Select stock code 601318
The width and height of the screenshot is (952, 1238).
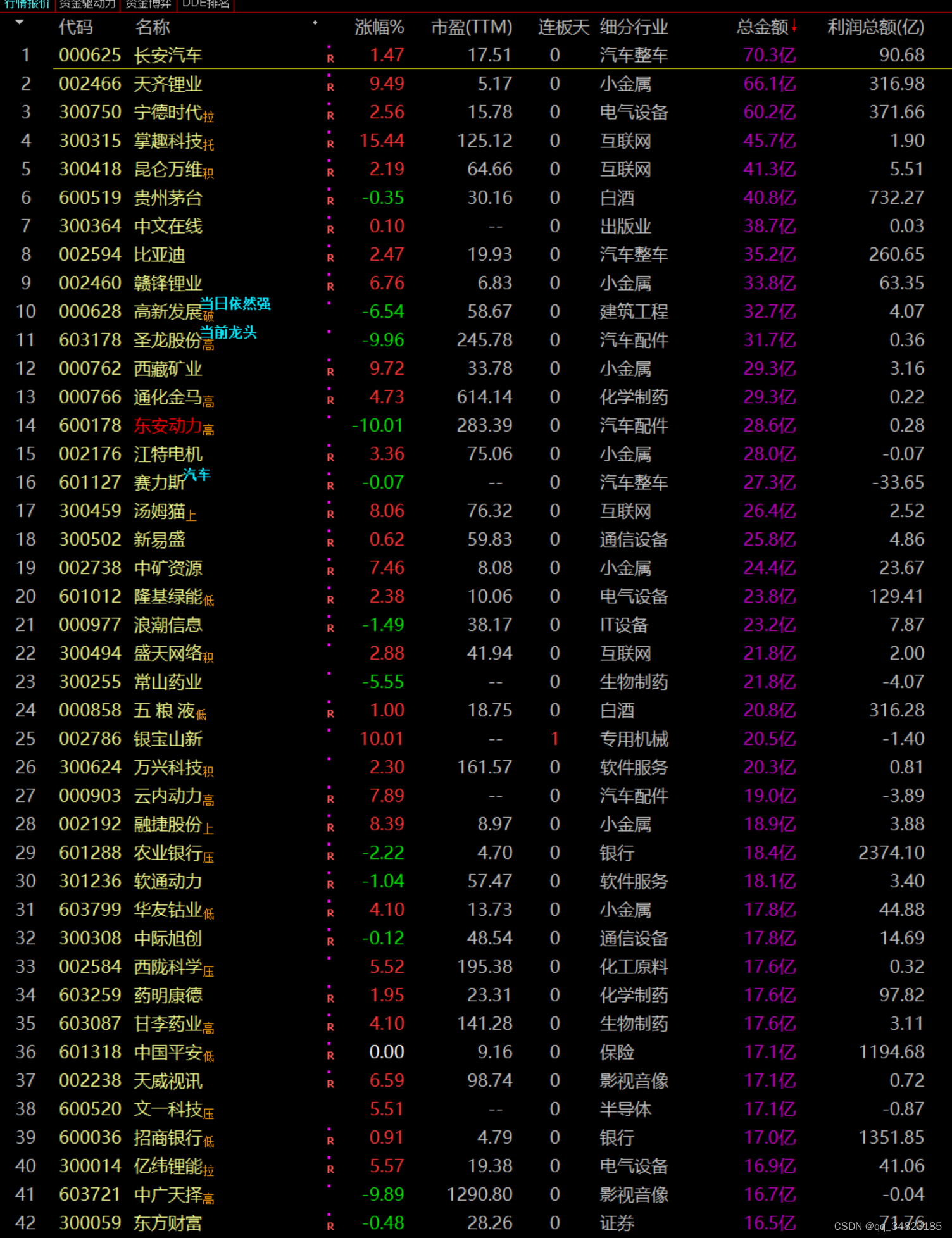pyautogui.click(x=90, y=1052)
